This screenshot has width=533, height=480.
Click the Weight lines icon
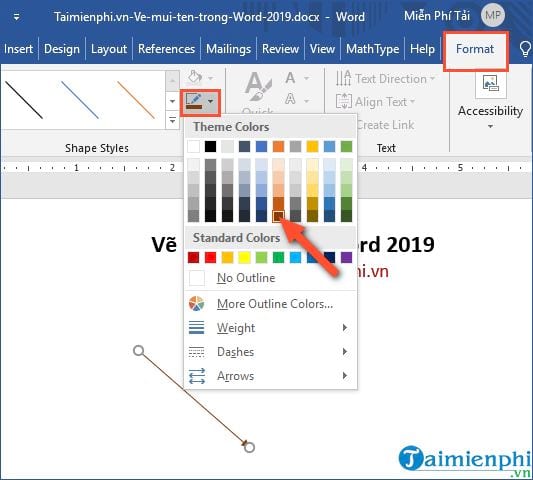click(x=196, y=328)
